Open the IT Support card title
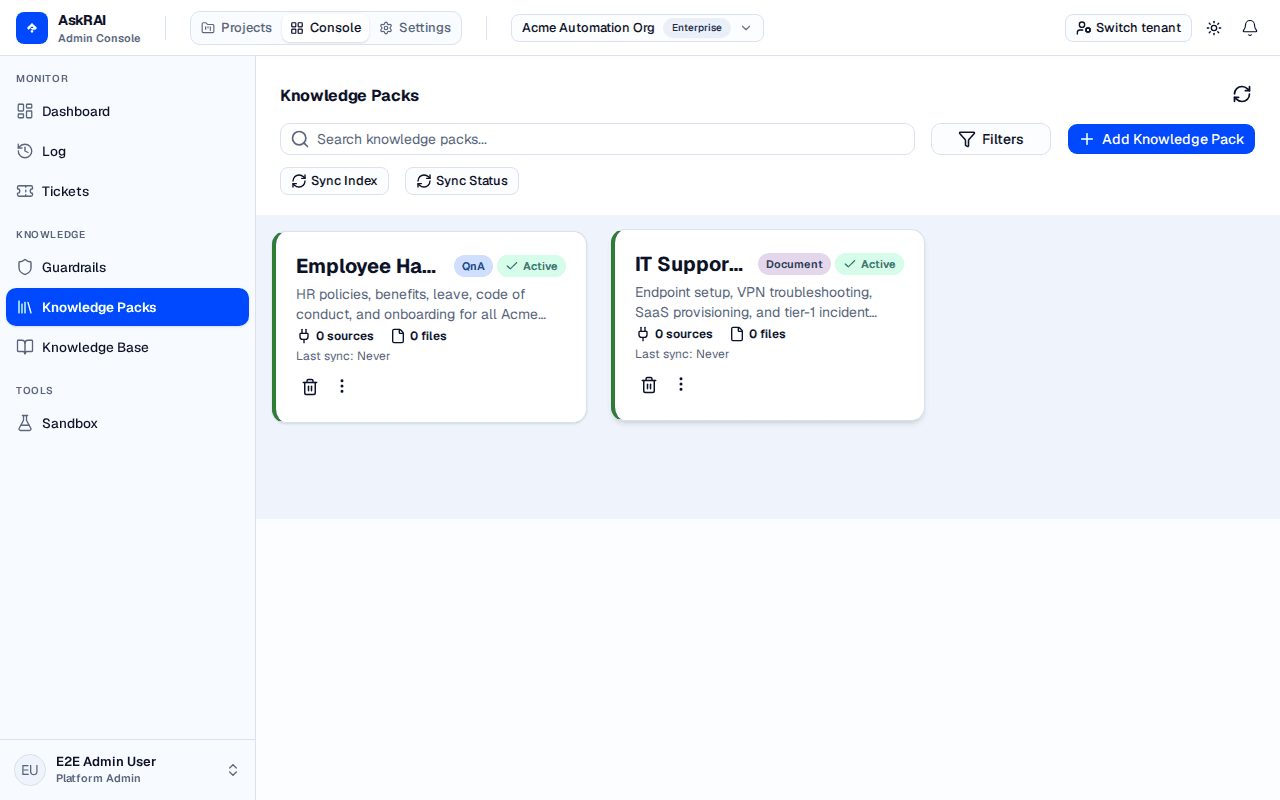The height and width of the screenshot is (800, 1280). pyautogui.click(x=689, y=264)
